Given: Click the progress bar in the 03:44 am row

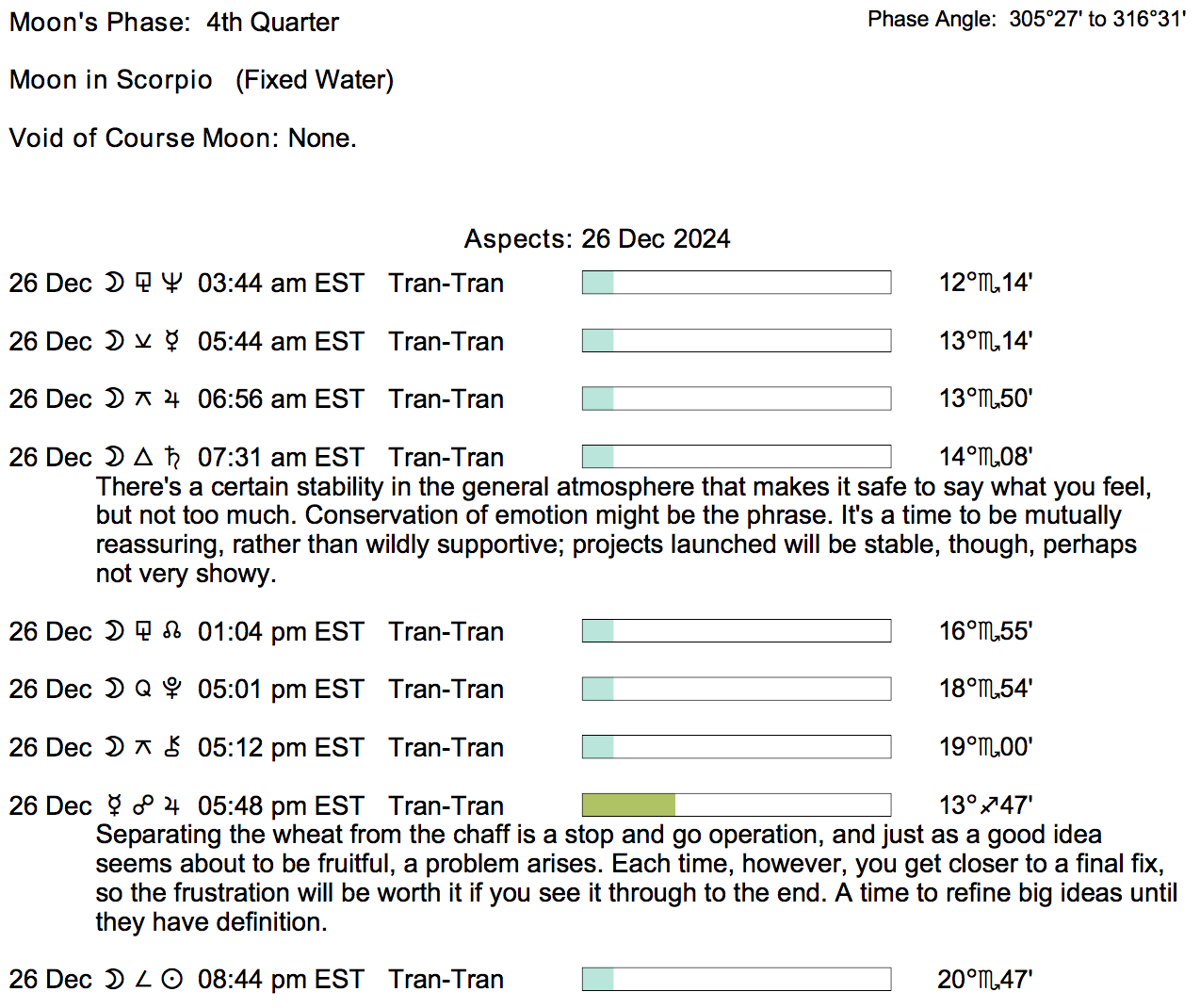Looking at the screenshot, I should 736,282.
